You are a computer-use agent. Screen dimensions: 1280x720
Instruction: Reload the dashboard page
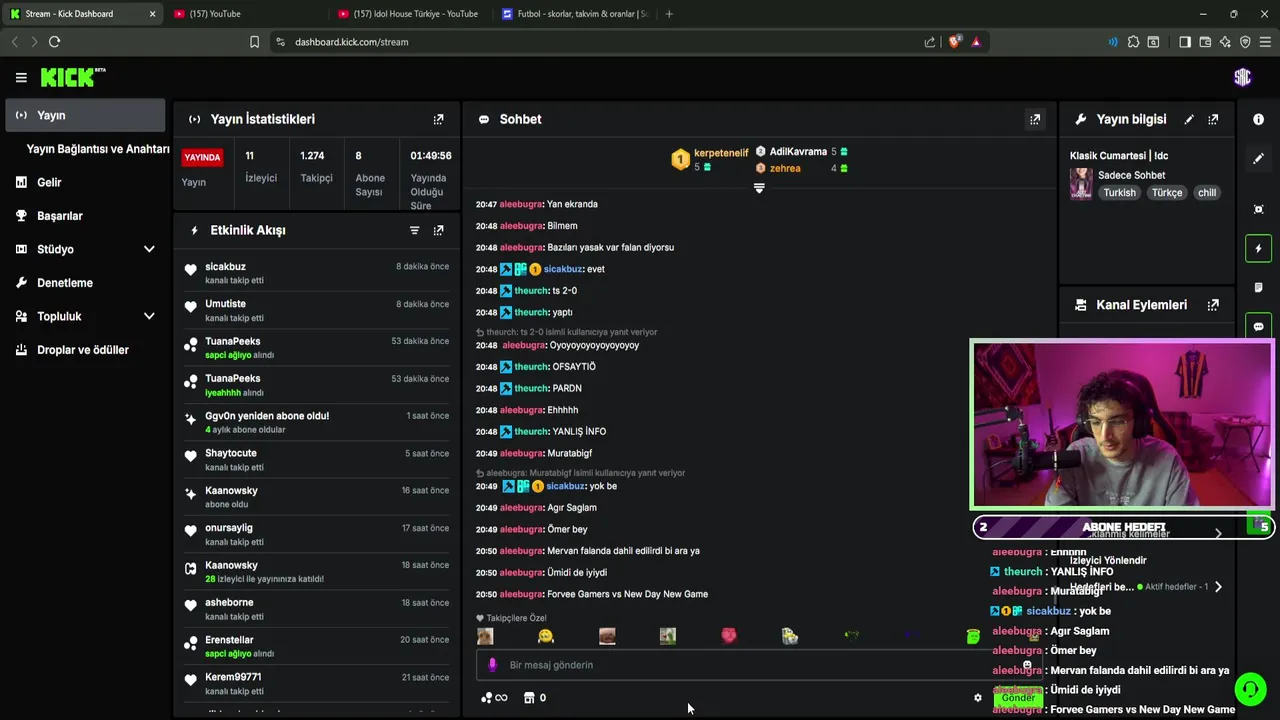click(54, 42)
